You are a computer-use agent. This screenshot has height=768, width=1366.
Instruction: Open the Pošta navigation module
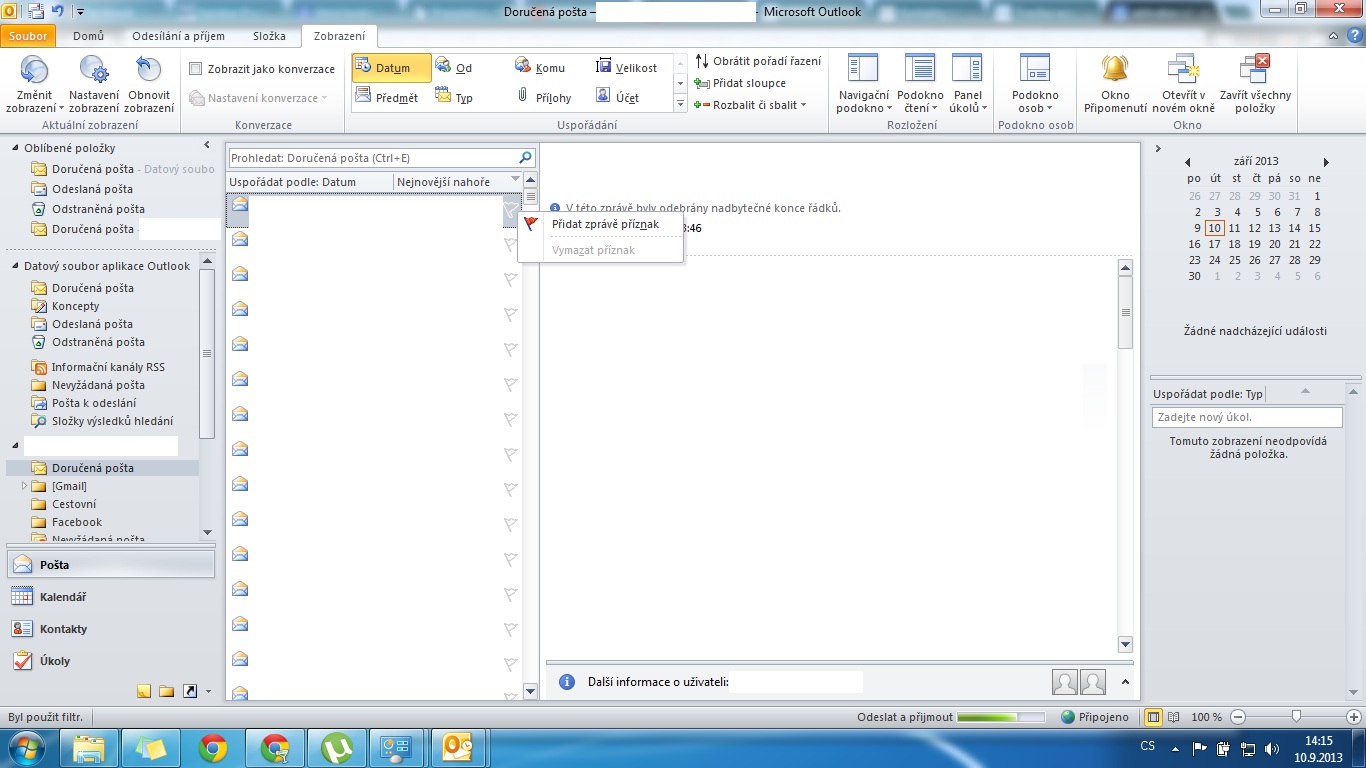tap(110, 565)
